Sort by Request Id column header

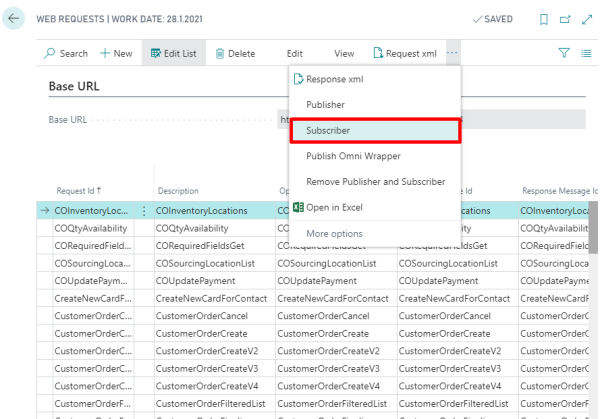tap(78, 190)
